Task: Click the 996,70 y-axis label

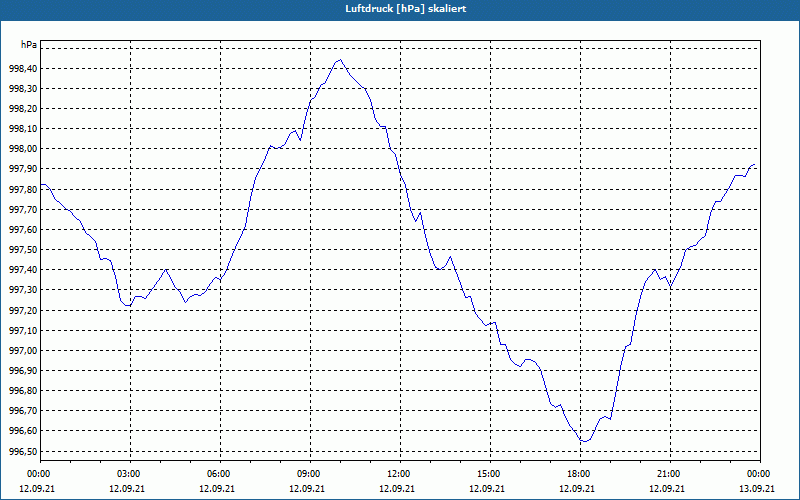Action: tap(23, 411)
